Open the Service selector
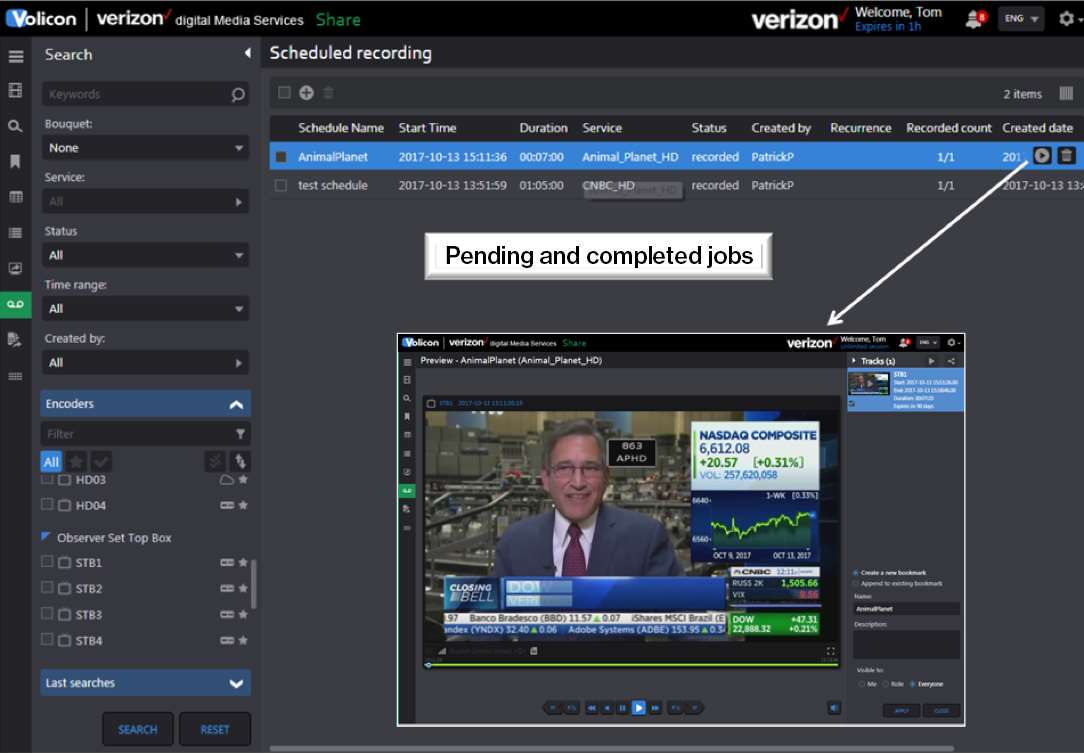This screenshot has width=1084, height=754. coord(146,202)
